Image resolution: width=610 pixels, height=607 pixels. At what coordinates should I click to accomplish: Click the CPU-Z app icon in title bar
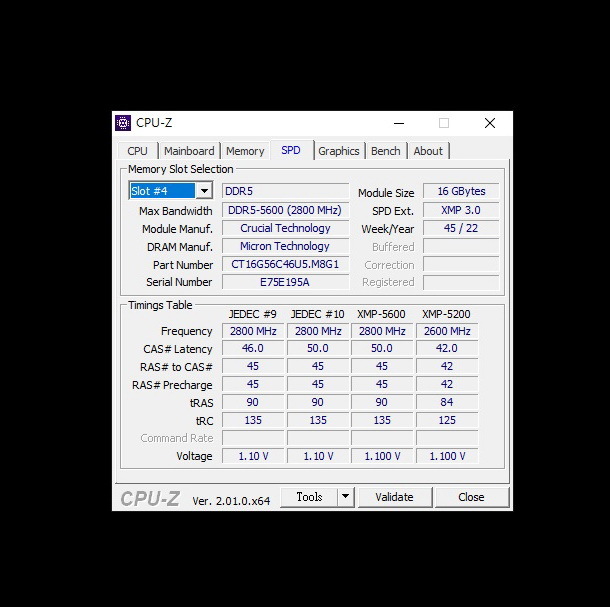[124, 123]
